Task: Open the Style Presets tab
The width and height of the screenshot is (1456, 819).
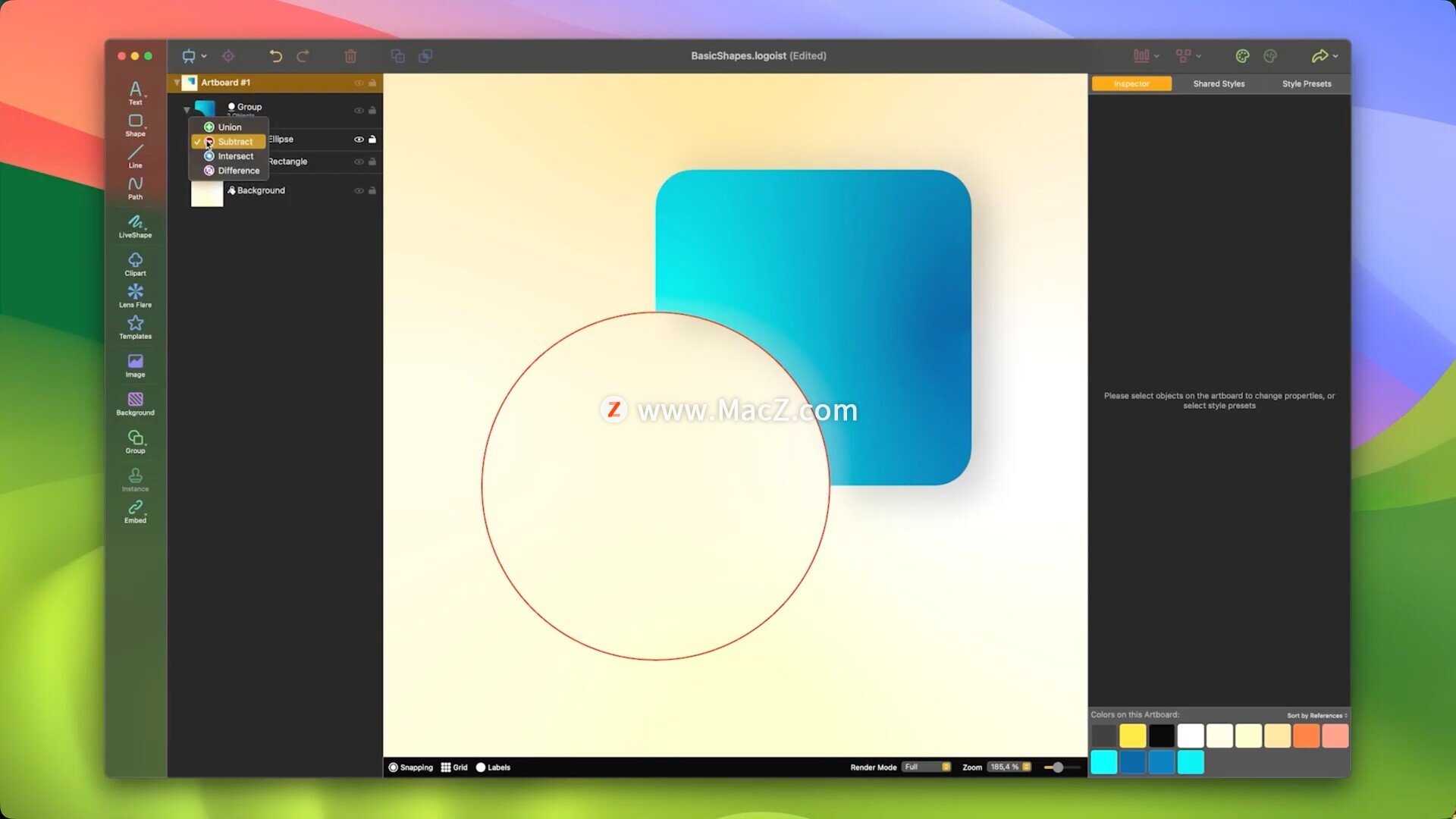Action: pyautogui.click(x=1306, y=84)
